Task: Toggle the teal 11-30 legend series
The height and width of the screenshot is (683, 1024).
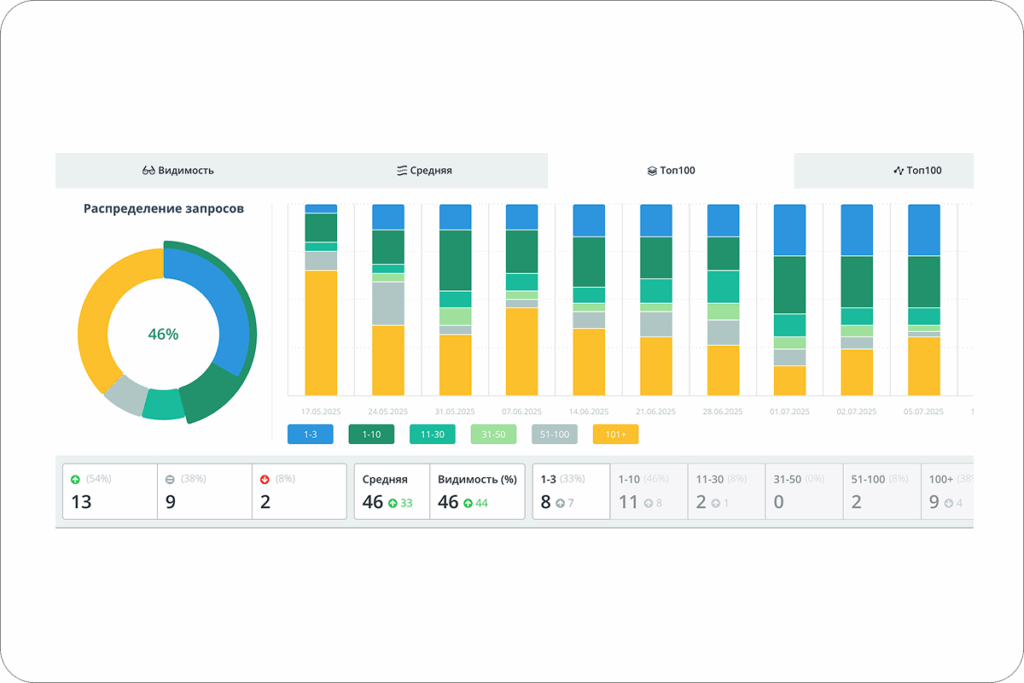Action: point(432,434)
